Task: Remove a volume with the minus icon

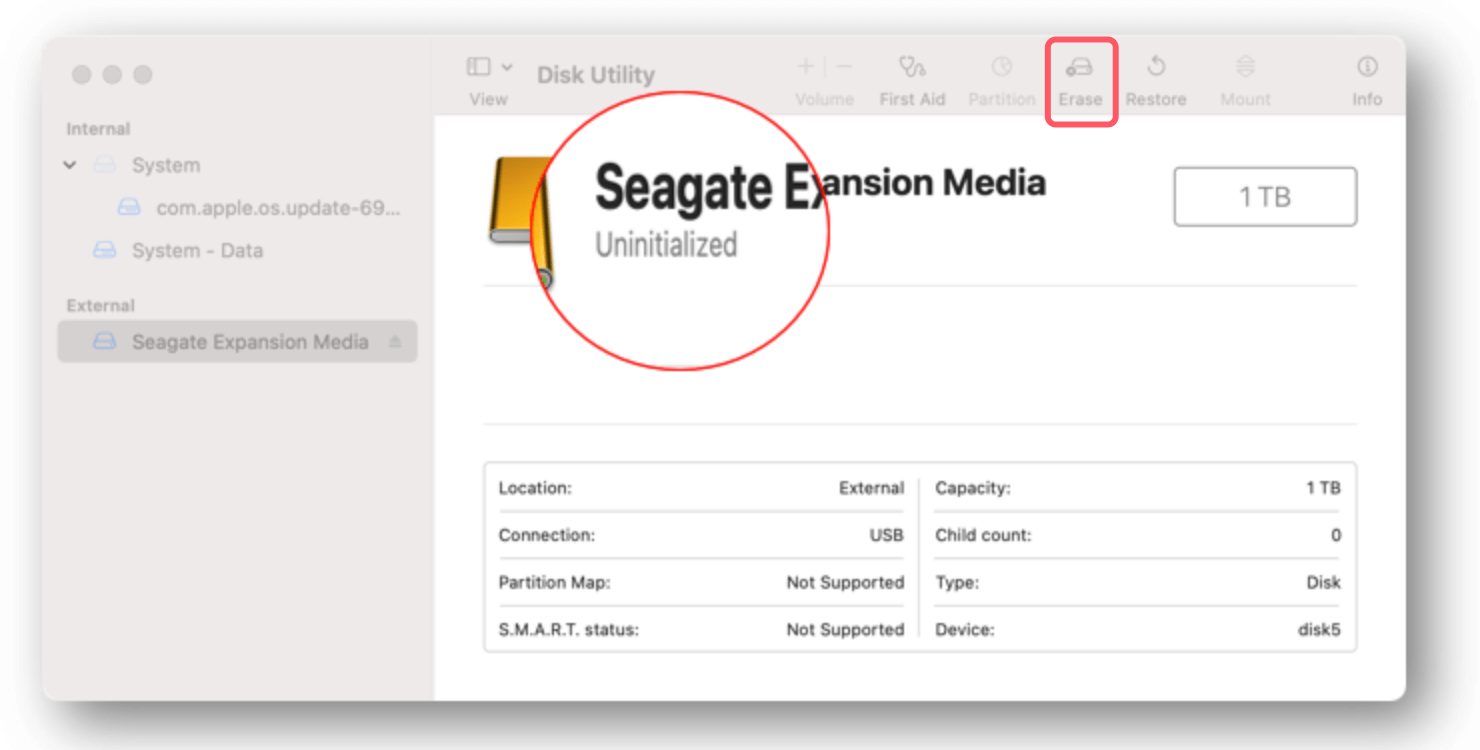Action: click(845, 65)
